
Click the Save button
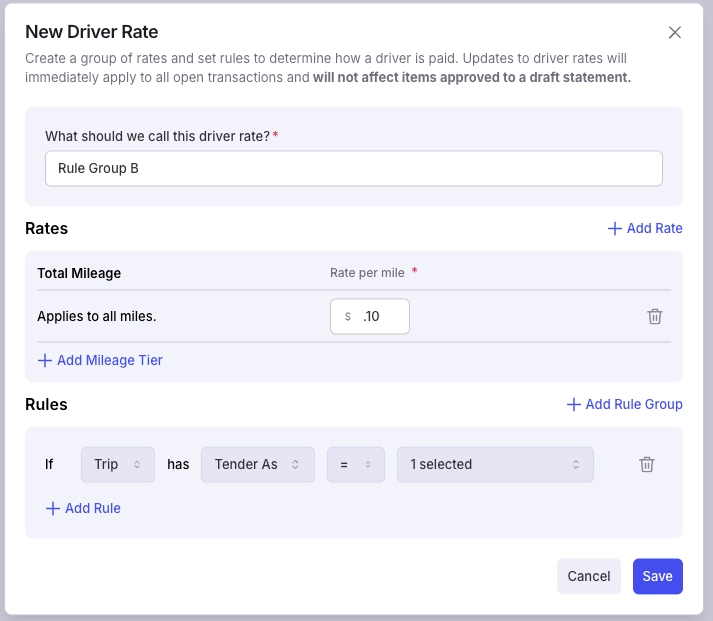tap(658, 576)
